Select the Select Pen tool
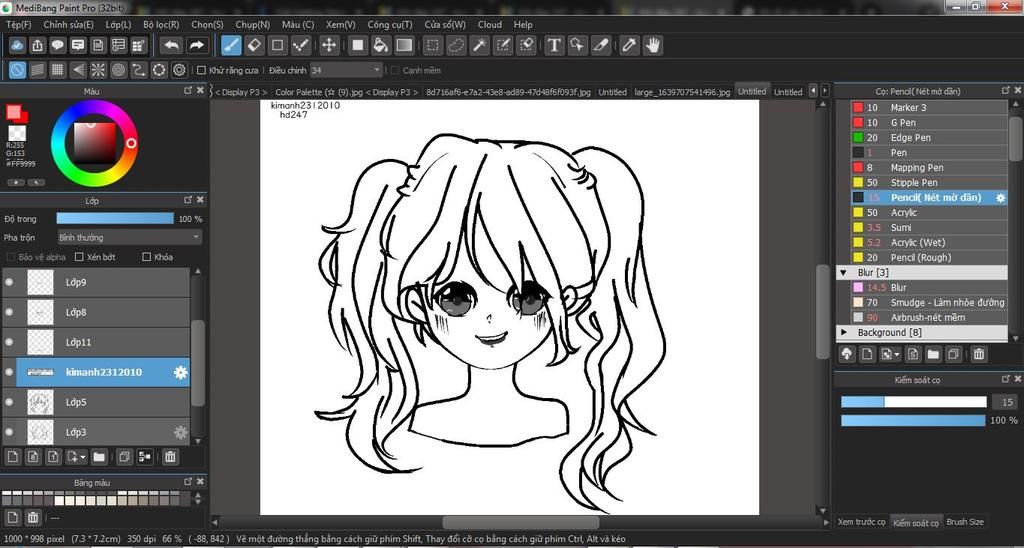Screen dimensions: 1024x548 [x=503, y=45]
